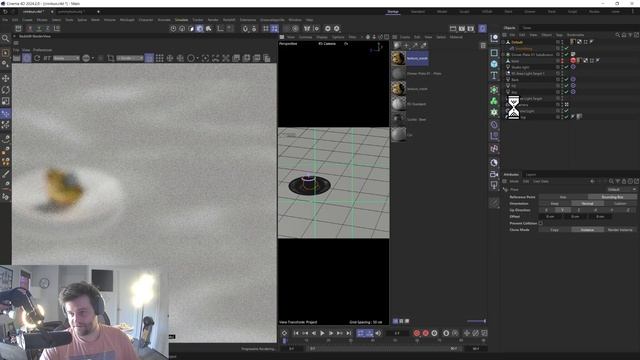This screenshot has height=360, width=640.
Task: Select Bounding Box reference point option
Action: tap(612, 197)
